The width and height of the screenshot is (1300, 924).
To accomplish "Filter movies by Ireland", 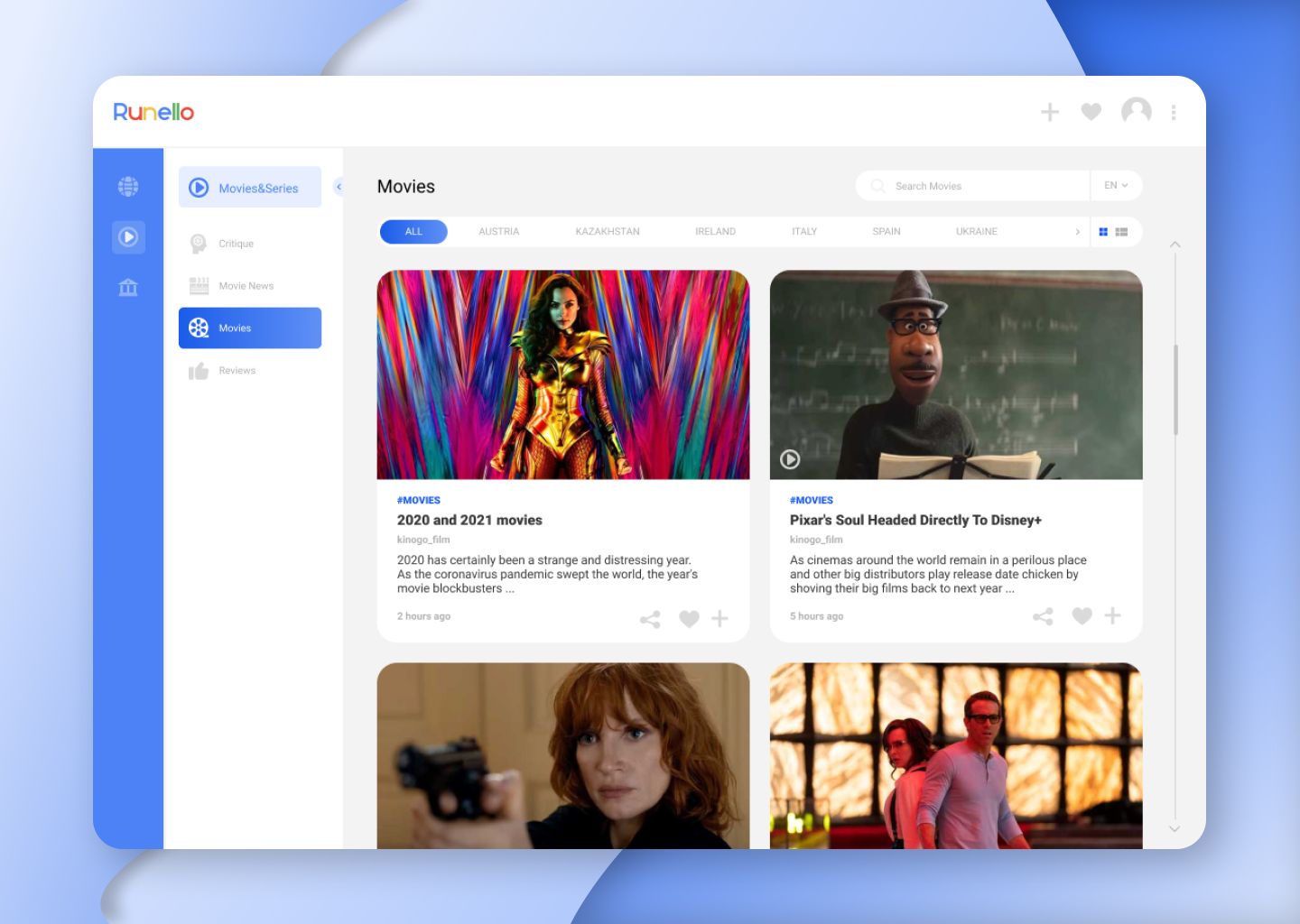I will 716,232.
